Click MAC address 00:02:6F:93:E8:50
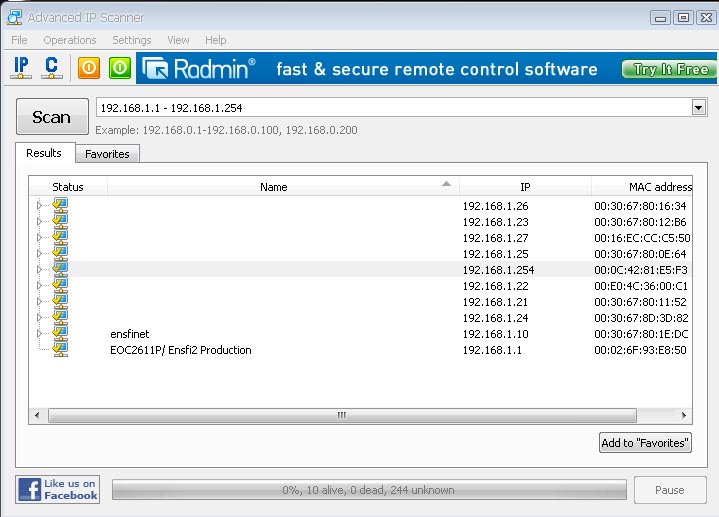 [641, 350]
